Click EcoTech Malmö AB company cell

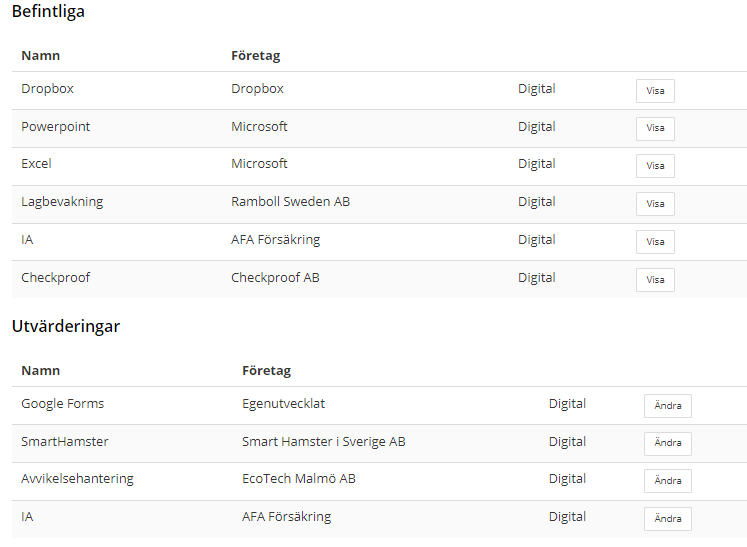click(299, 479)
